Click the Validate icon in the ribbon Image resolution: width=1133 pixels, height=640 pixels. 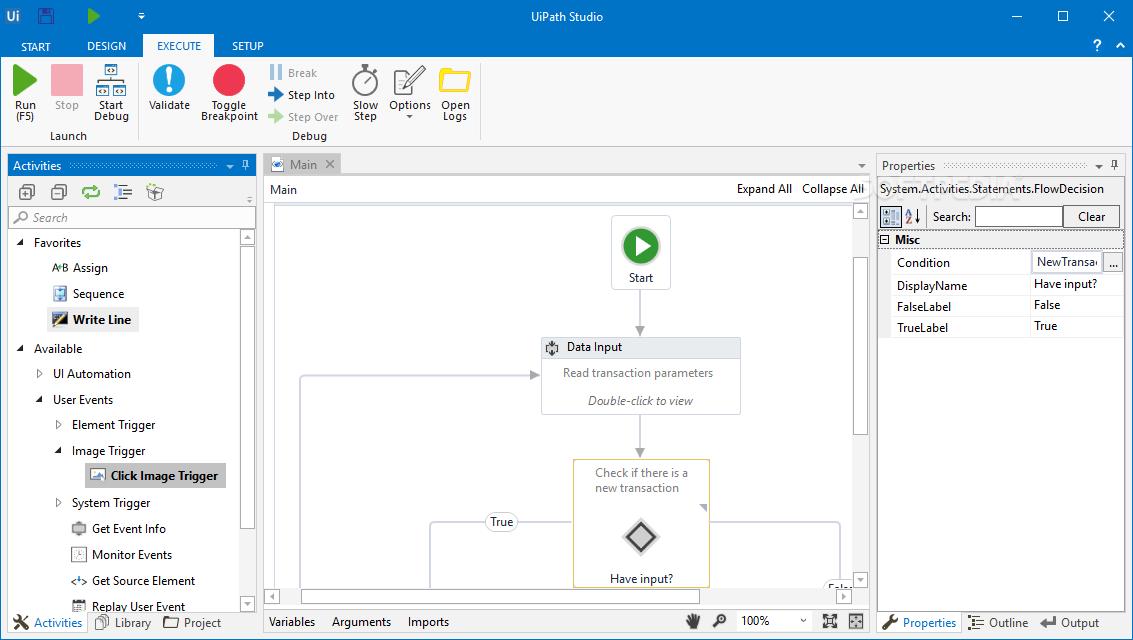[169, 81]
